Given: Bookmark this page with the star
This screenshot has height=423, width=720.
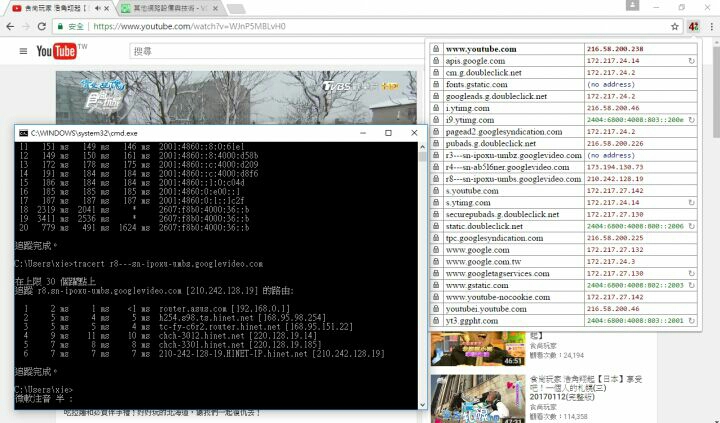Looking at the screenshot, I should click(x=675, y=27).
